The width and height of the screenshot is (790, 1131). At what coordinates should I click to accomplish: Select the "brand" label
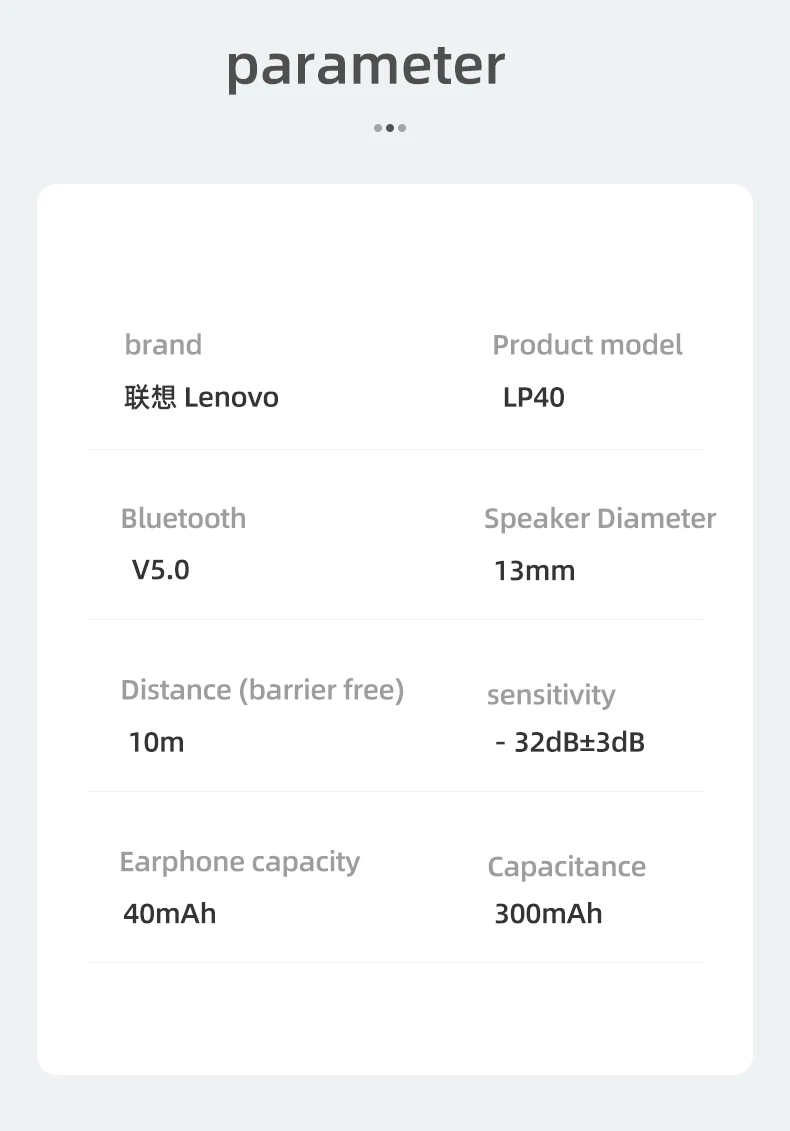[x=163, y=345]
